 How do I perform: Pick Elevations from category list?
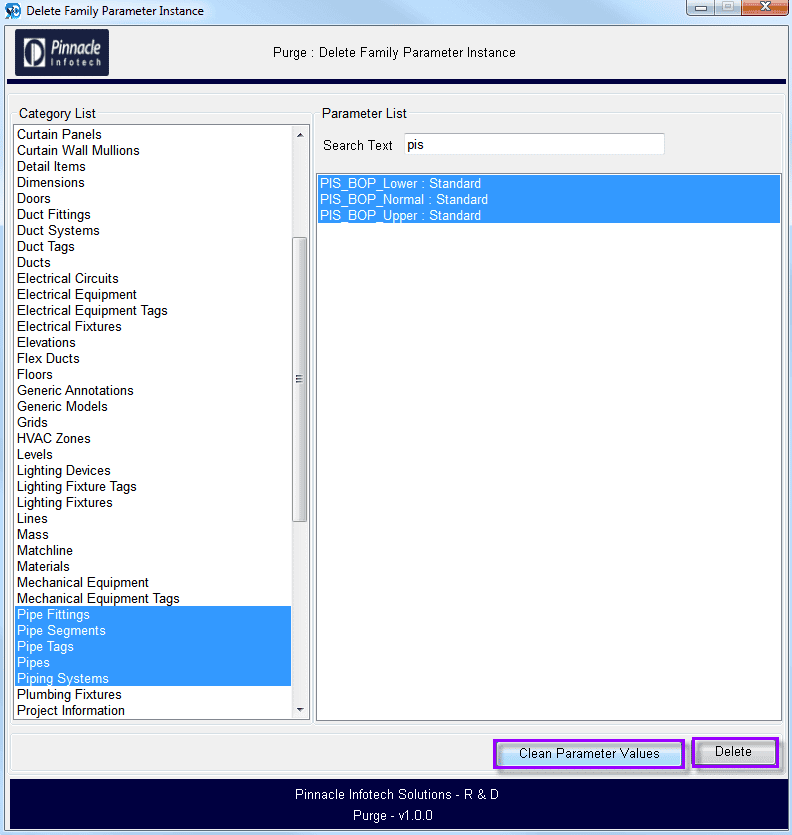(153, 342)
